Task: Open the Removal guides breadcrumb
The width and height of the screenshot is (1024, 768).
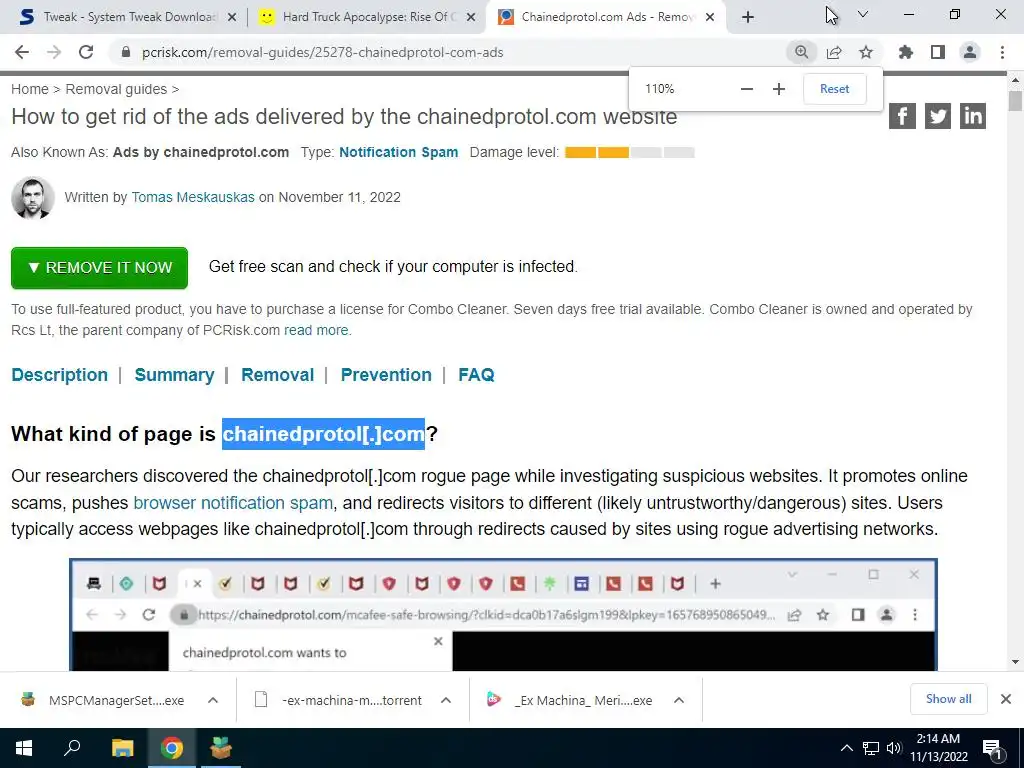Action: pyautogui.click(x=116, y=89)
